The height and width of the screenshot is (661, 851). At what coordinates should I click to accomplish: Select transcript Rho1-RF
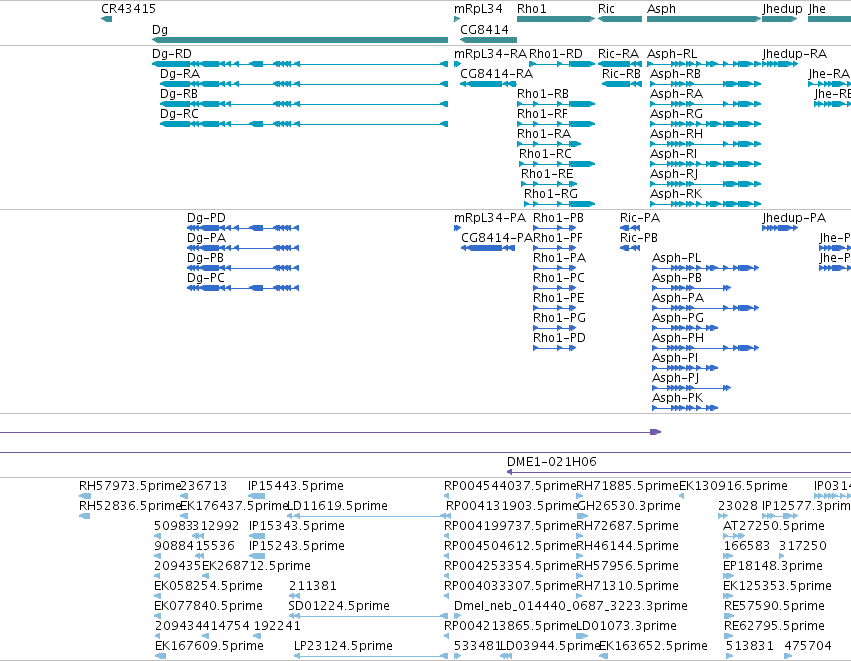[556, 124]
